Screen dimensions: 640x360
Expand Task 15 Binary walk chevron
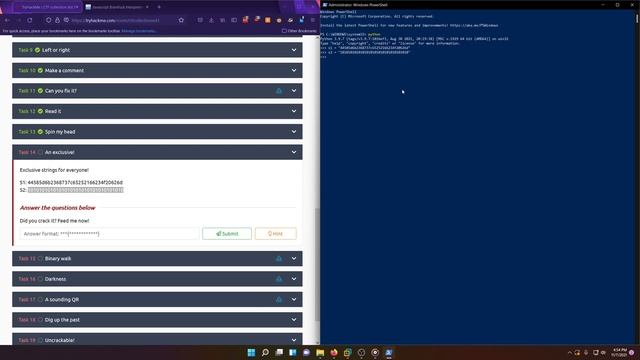(294, 258)
